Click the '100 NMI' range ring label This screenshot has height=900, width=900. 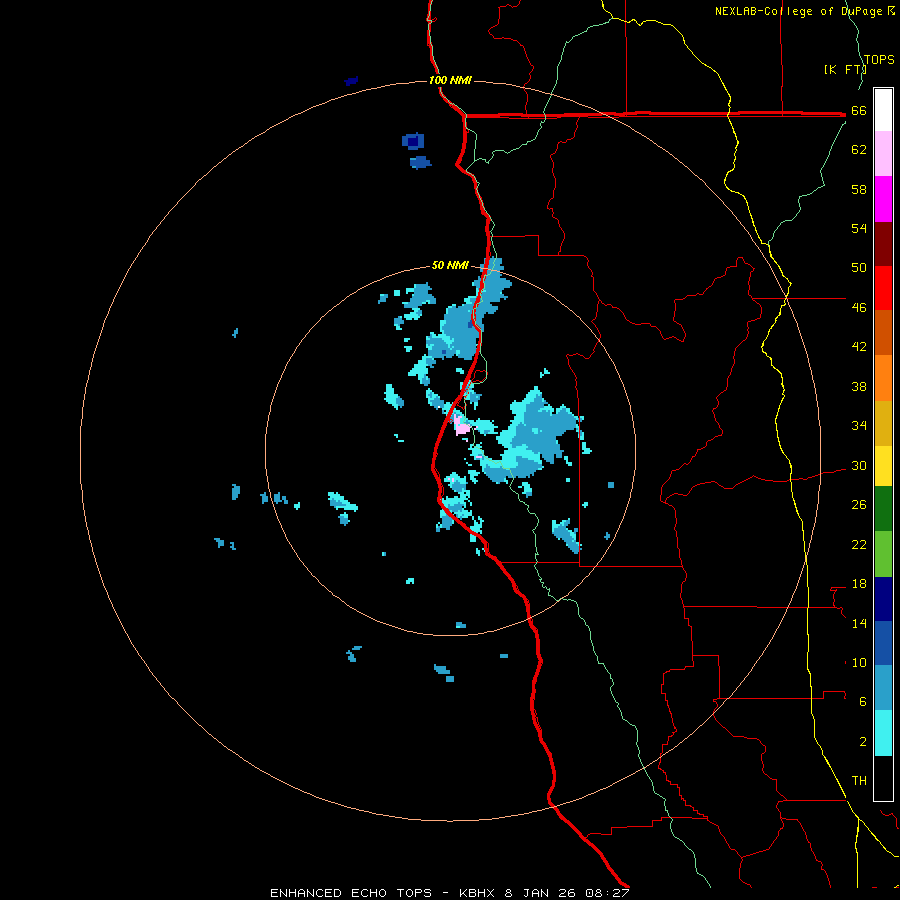[450, 80]
